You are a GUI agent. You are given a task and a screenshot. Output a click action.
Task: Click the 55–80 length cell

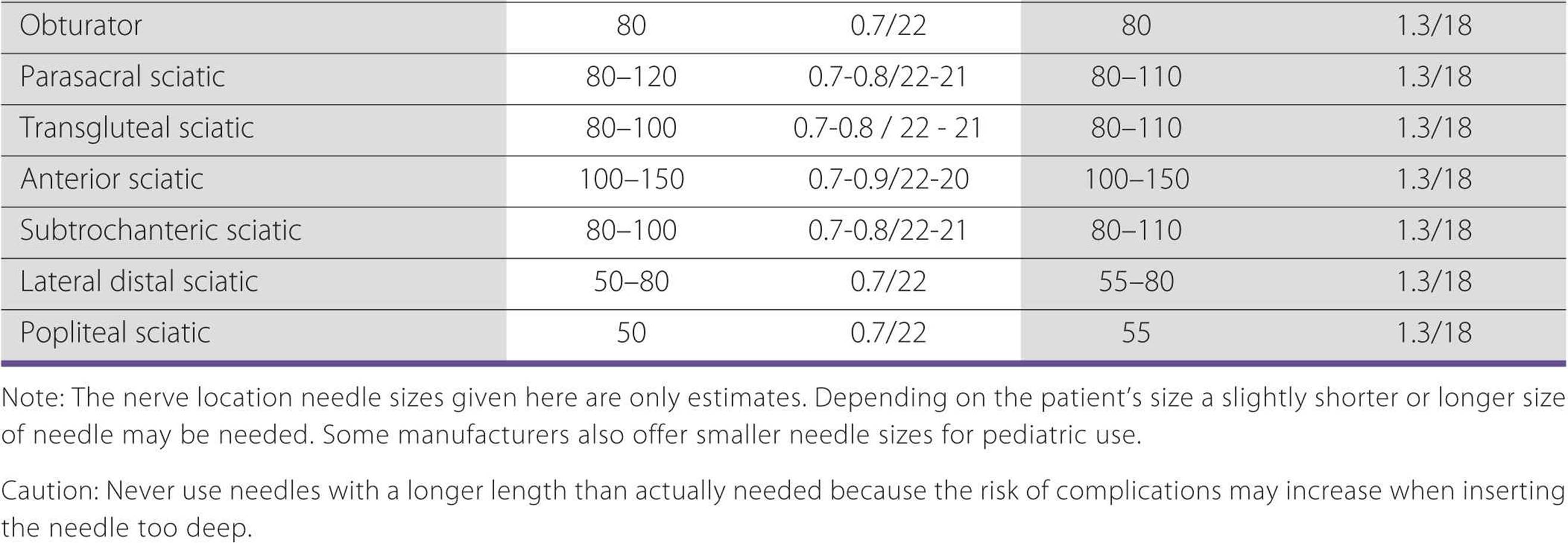tap(1136, 281)
